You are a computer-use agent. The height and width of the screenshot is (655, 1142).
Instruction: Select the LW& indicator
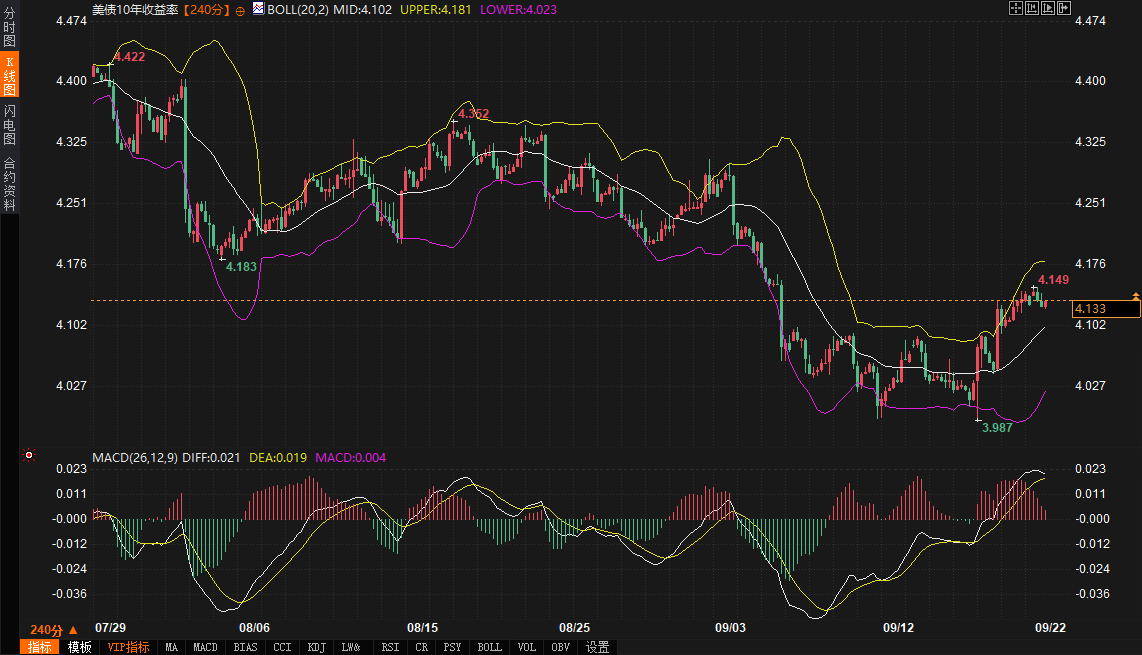(351, 647)
